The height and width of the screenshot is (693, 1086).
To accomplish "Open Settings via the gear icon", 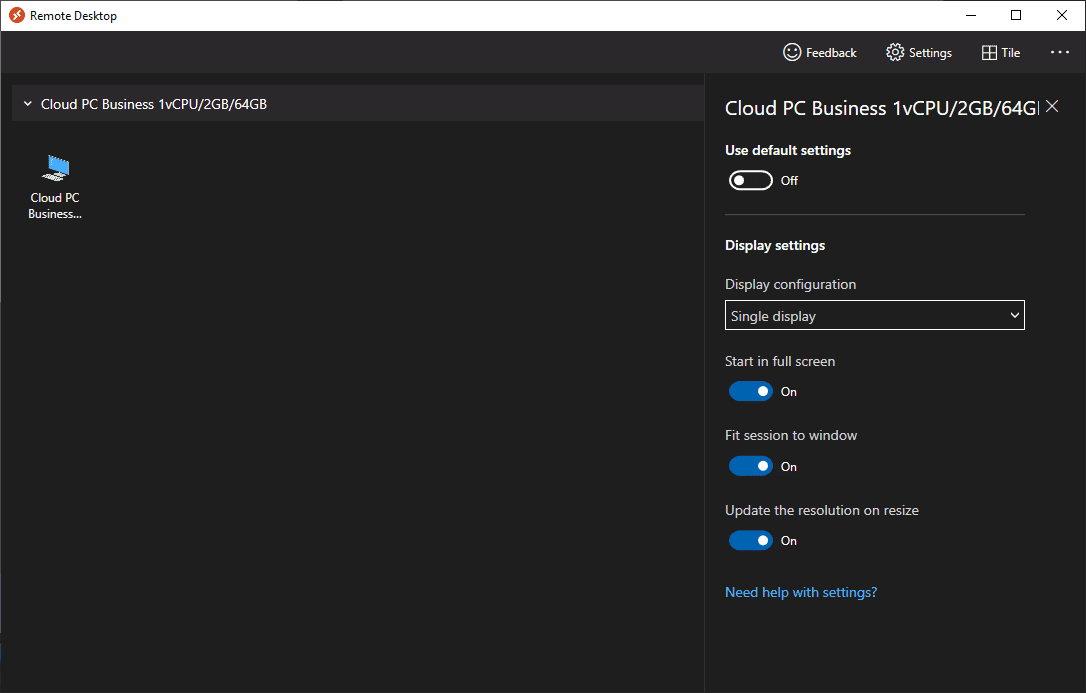I will (x=895, y=52).
